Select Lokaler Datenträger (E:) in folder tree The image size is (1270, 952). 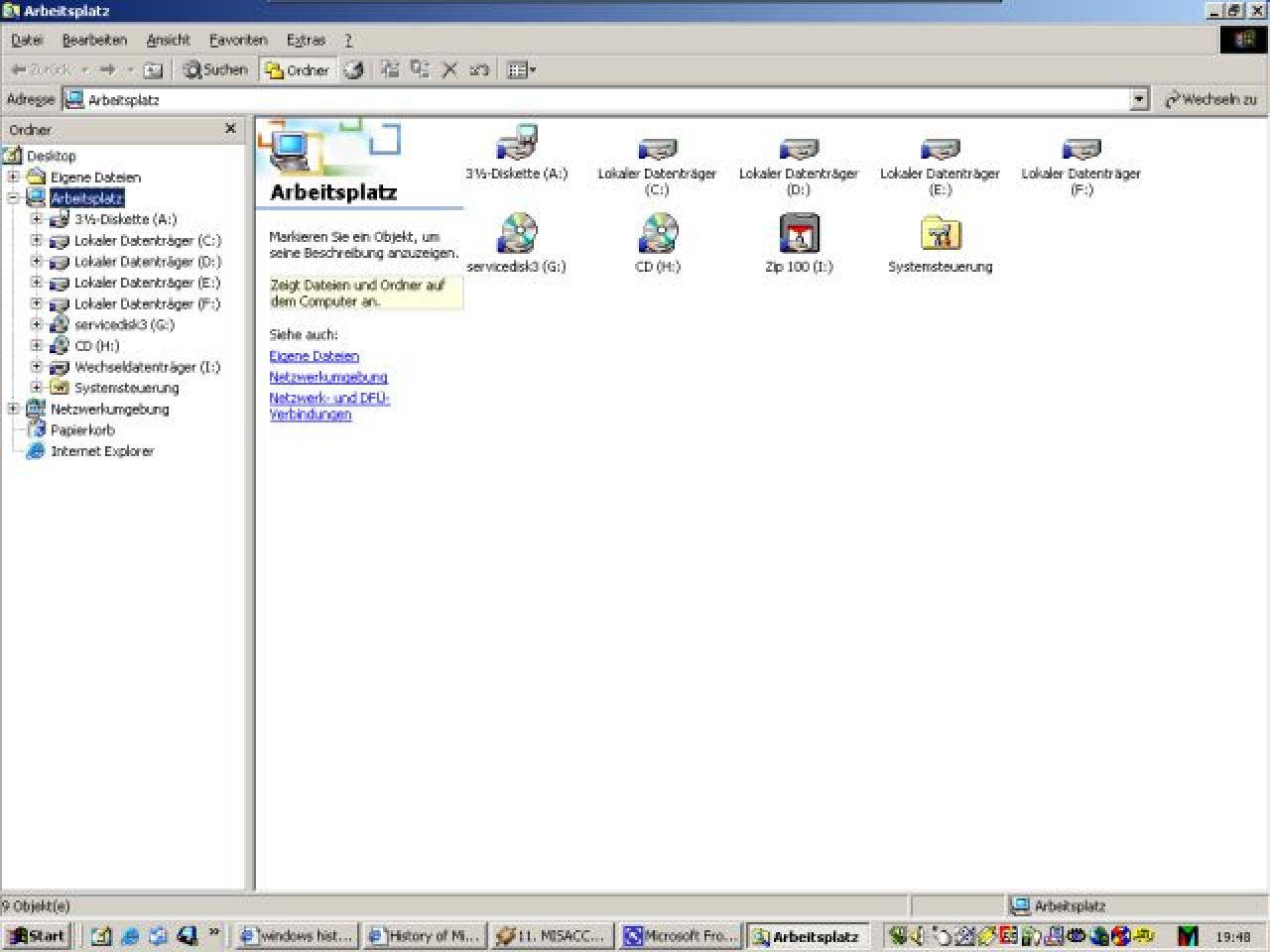[x=147, y=283]
